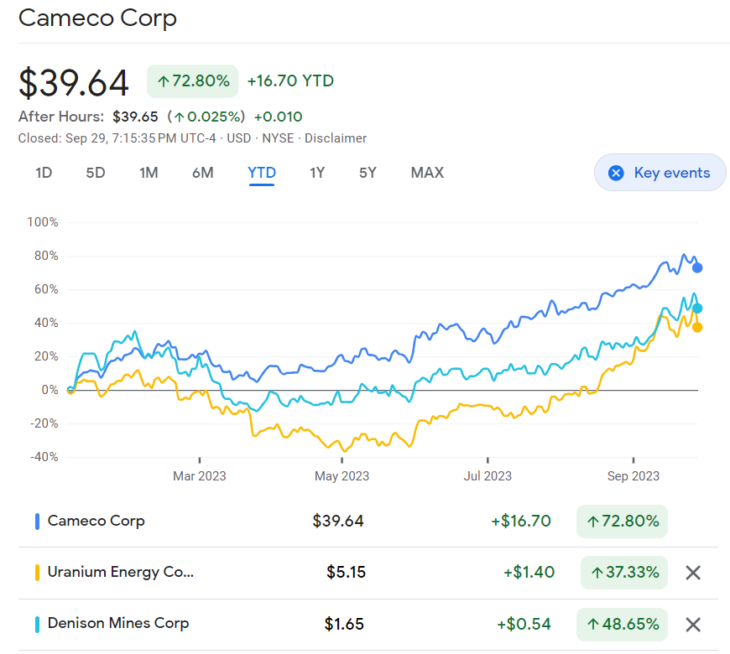Viewport: 730px width, 654px height.
Task: Click teal color marker beside Denison Mines
Action: tap(37, 624)
